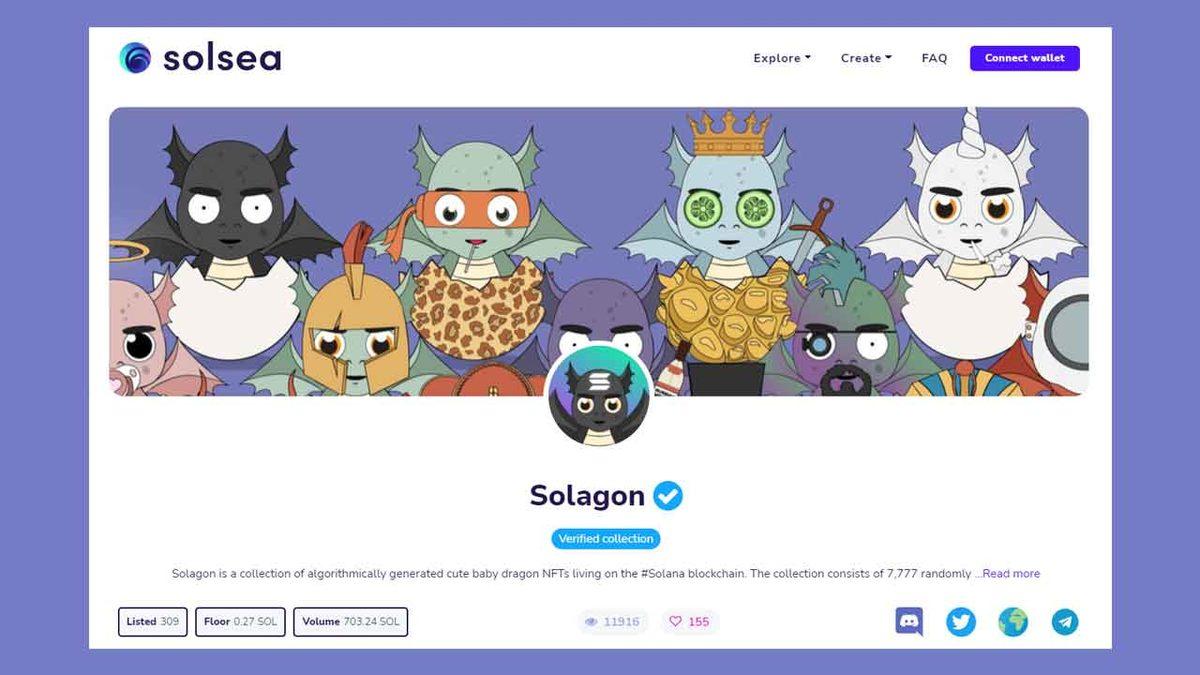Expand the Explore dropdown menu
Image resolution: width=1200 pixels, height=675 pixels.
(x=782, y=58)
